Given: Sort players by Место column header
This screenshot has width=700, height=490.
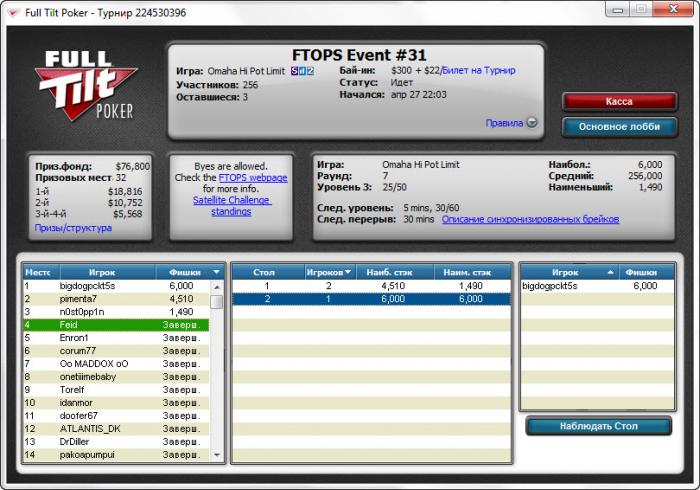Looking at the screenshot, I should coord(41,272).
